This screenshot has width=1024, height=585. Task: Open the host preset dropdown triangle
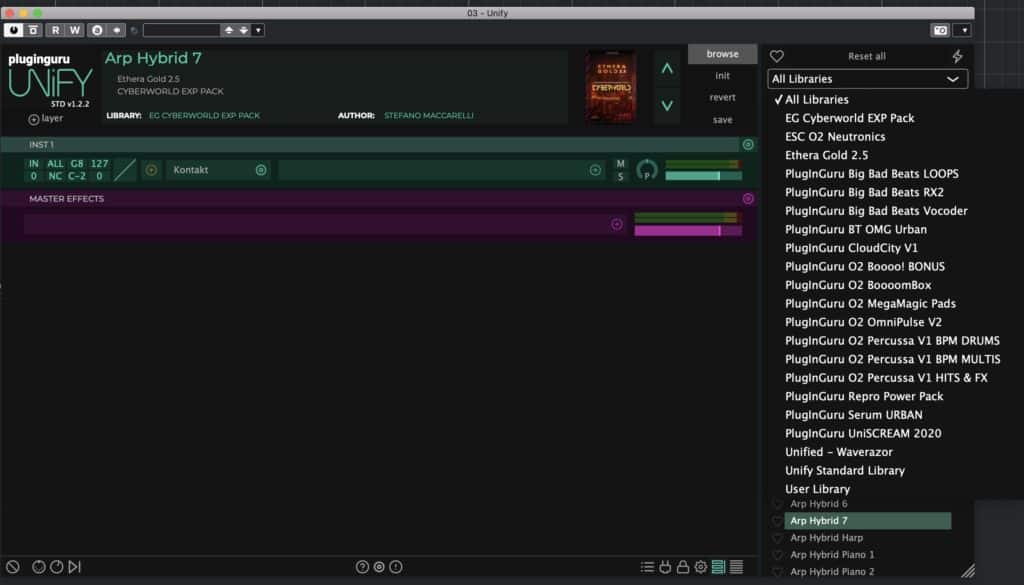tap(258, 30)
